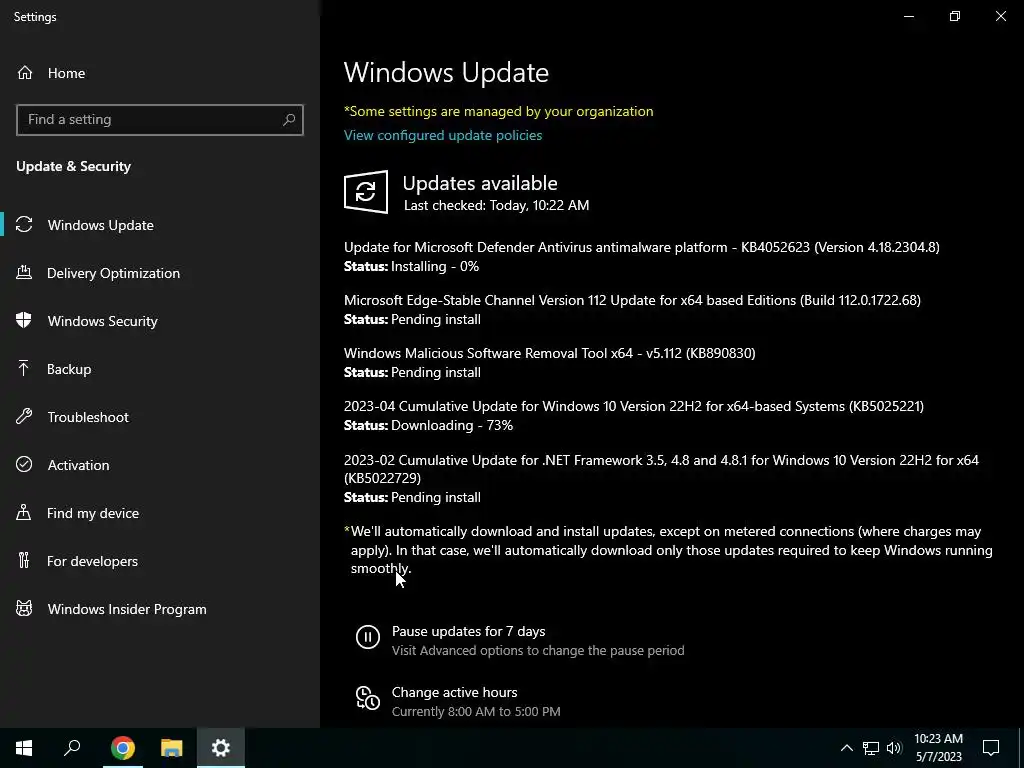Open Find my device page

click(x=160, y=513)
